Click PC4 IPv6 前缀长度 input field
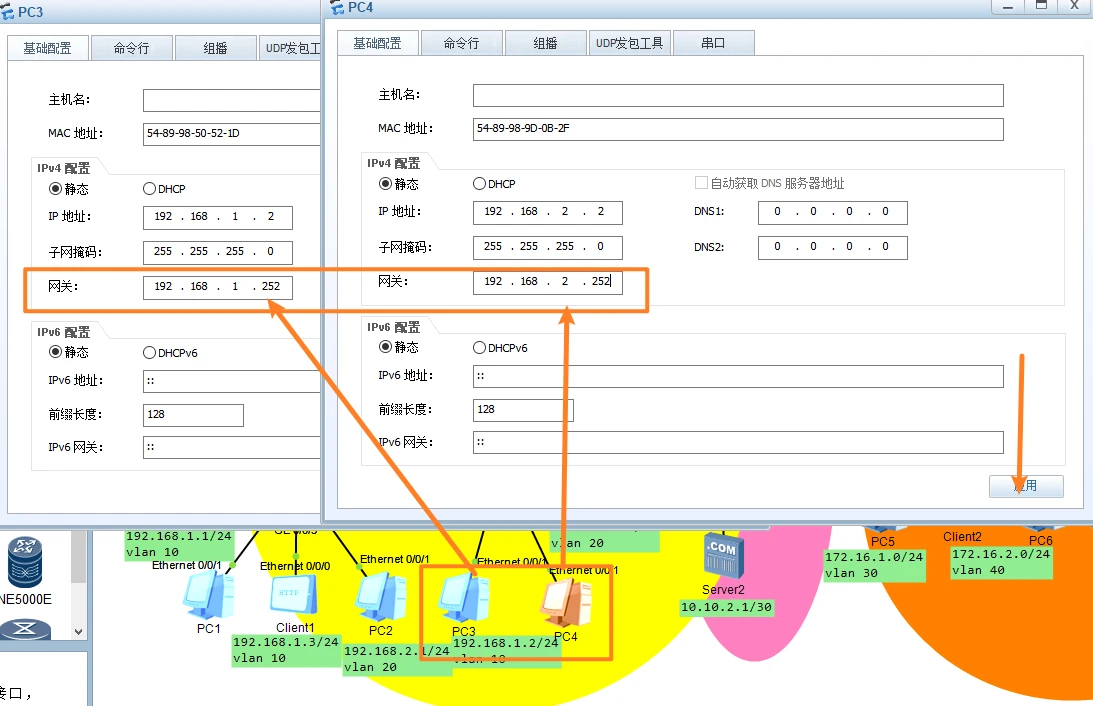This screenshot has height=706, width=1093. tap(523, 410)
